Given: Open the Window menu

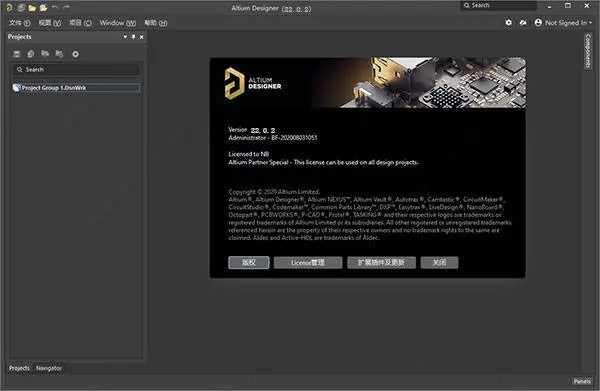Looking at the screenshot, I should tap(117, 23).
